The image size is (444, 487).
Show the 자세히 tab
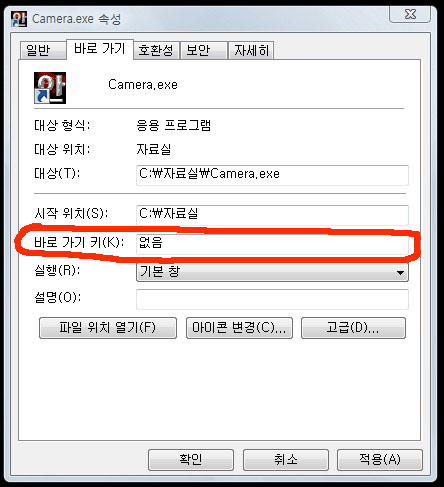tap(251, 50)
